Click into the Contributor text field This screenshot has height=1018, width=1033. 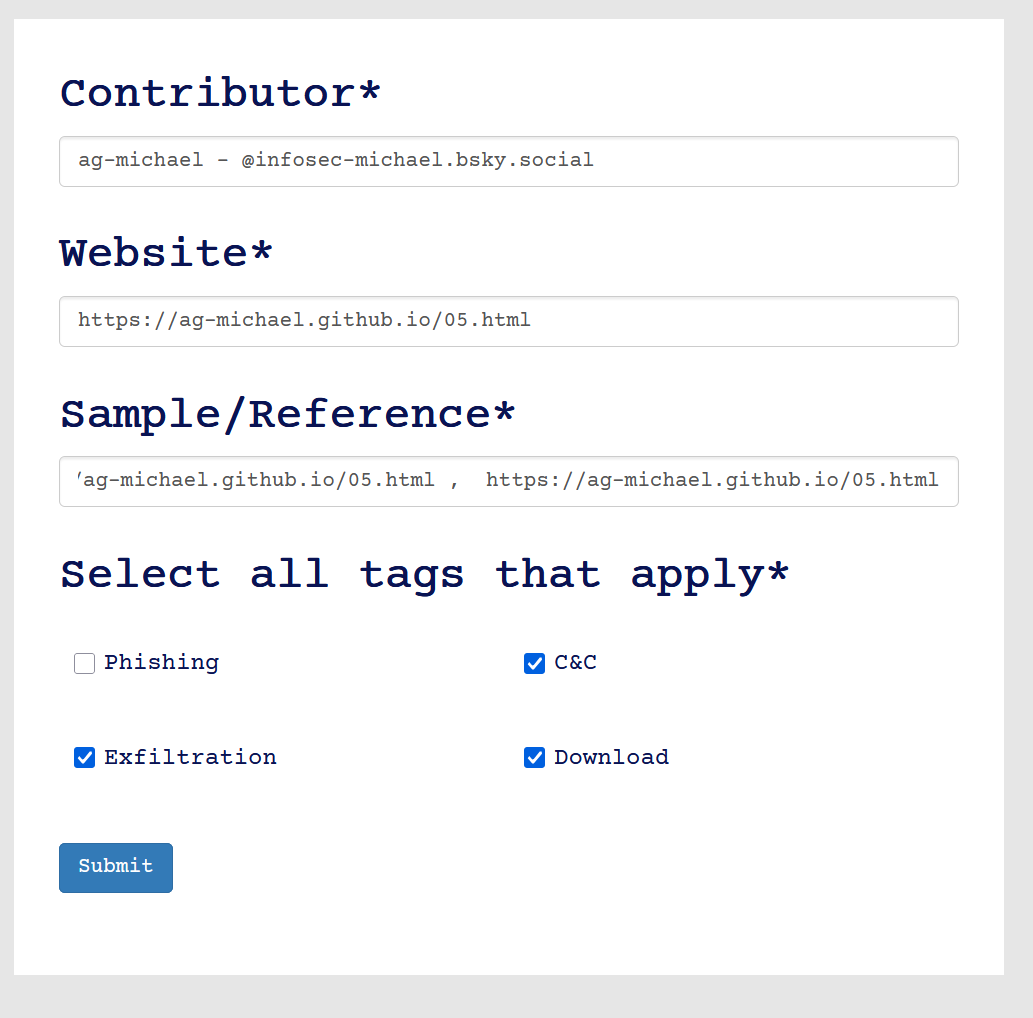click(508, 161)
